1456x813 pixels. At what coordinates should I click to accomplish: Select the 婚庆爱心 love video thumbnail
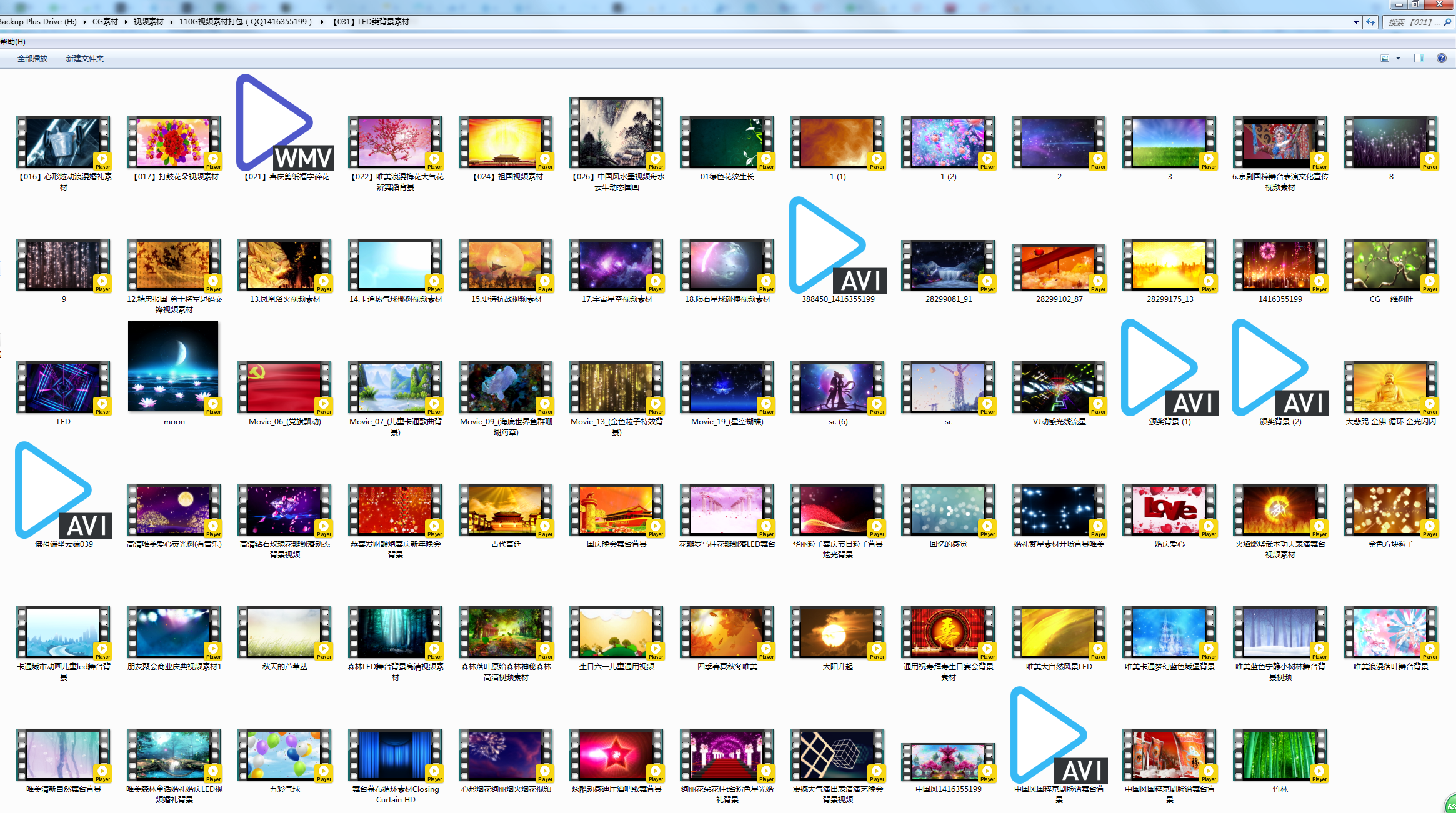click(1169, 511)
